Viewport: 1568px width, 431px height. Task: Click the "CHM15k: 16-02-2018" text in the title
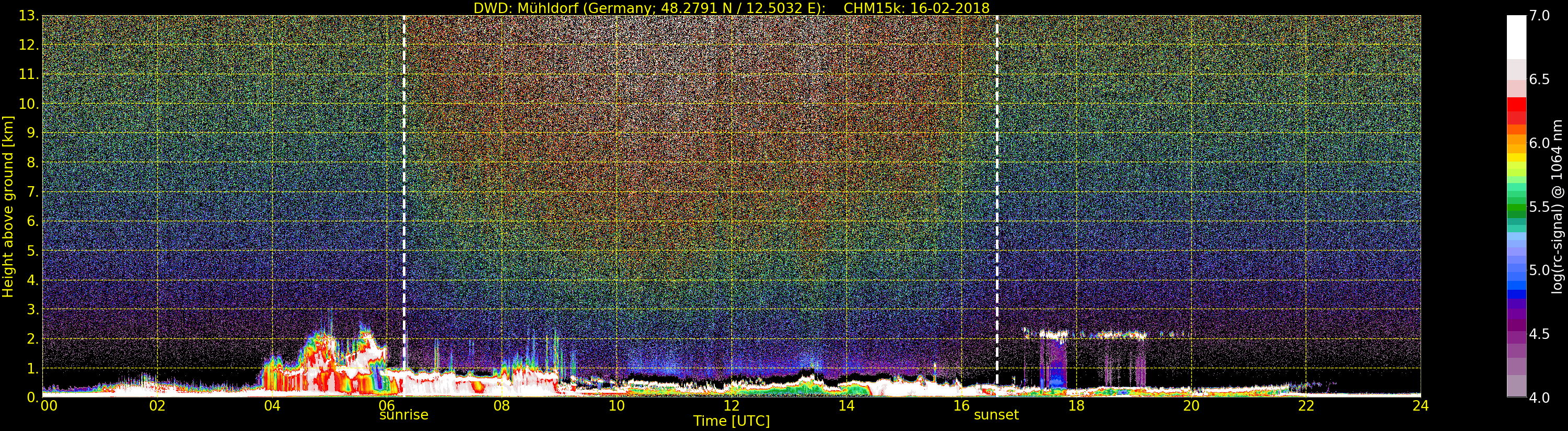pos(916,8)
